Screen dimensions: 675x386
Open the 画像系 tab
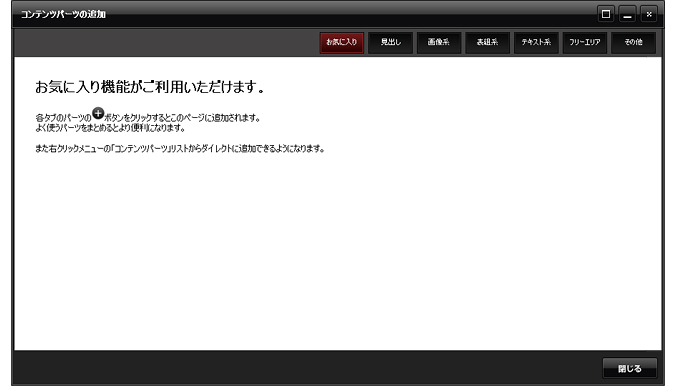(x=439, y=42)
